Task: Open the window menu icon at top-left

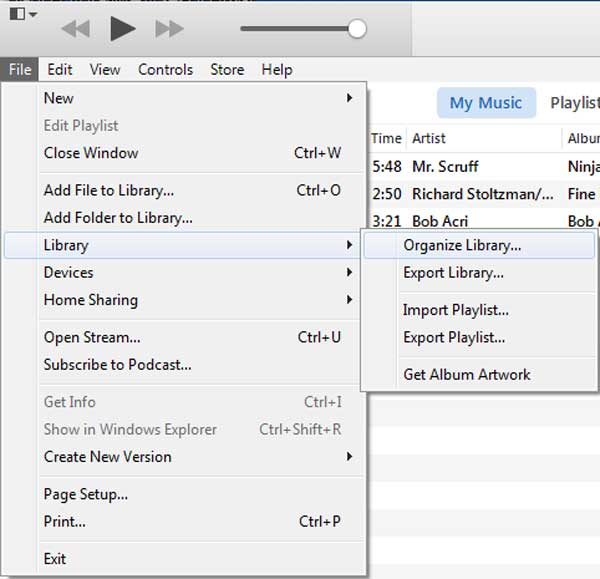Action: [22, 14]
